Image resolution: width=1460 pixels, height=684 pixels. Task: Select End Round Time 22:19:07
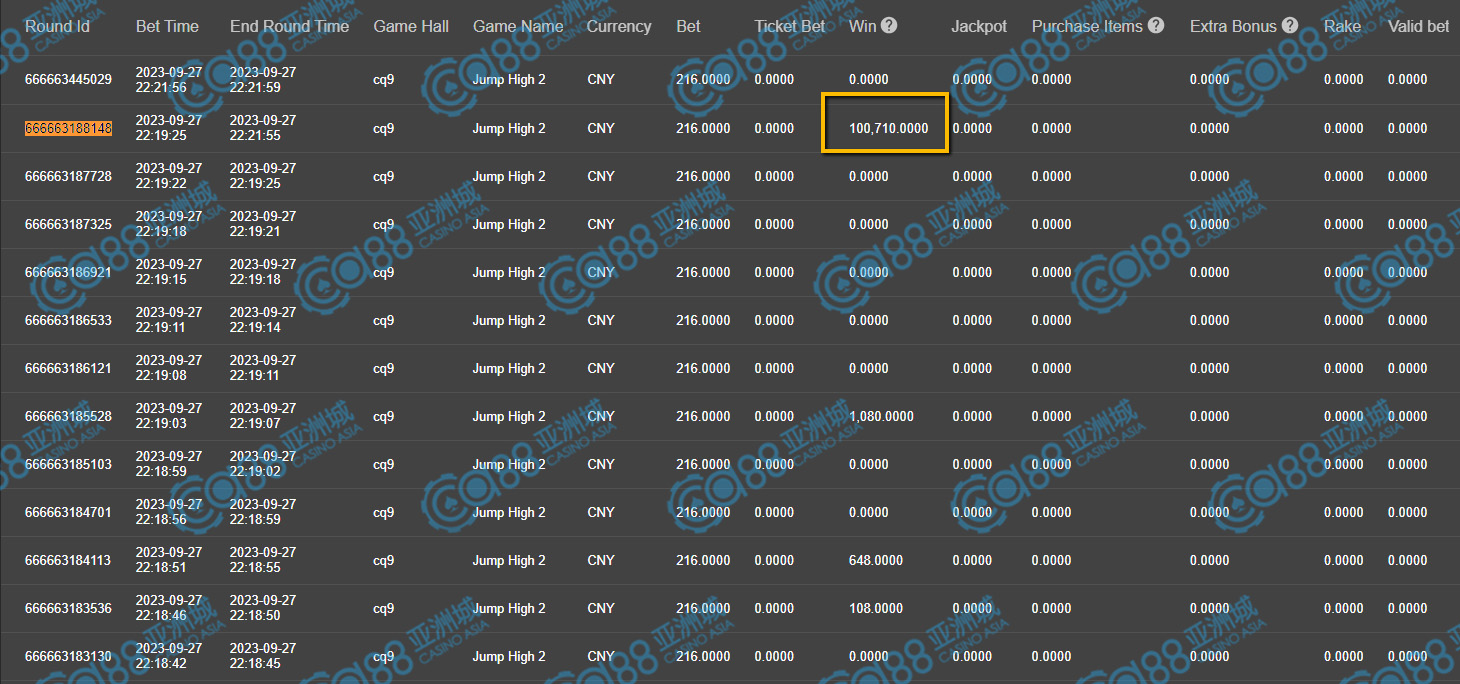(x=263, y=416)
